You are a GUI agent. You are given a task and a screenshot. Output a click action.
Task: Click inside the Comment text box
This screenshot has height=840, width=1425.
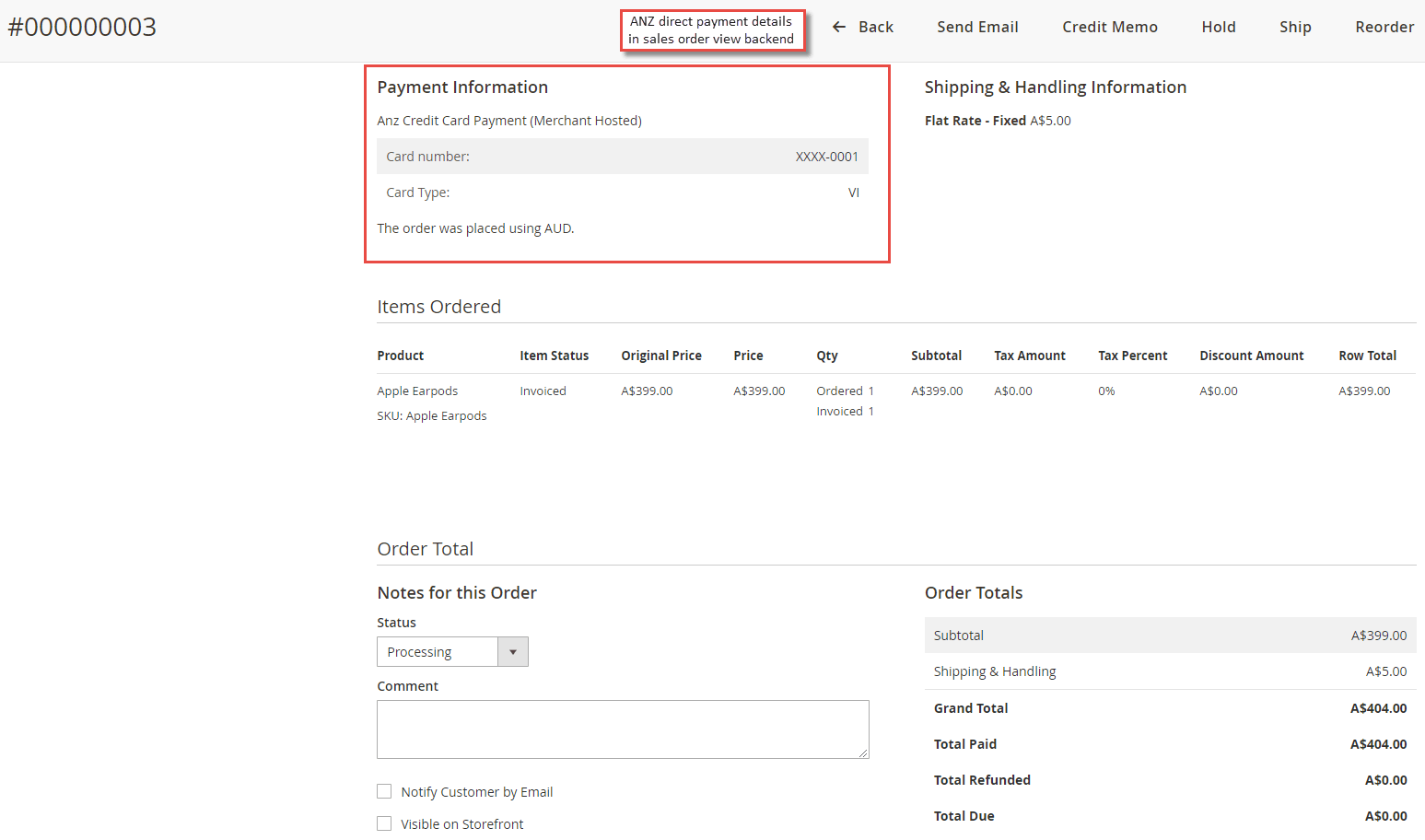point(623,729)
